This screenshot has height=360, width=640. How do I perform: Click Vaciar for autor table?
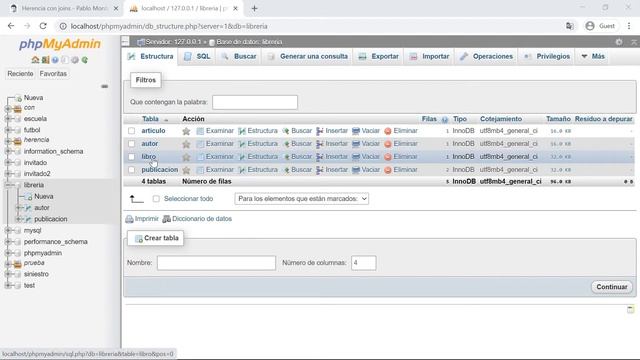(x=366, y=144)
